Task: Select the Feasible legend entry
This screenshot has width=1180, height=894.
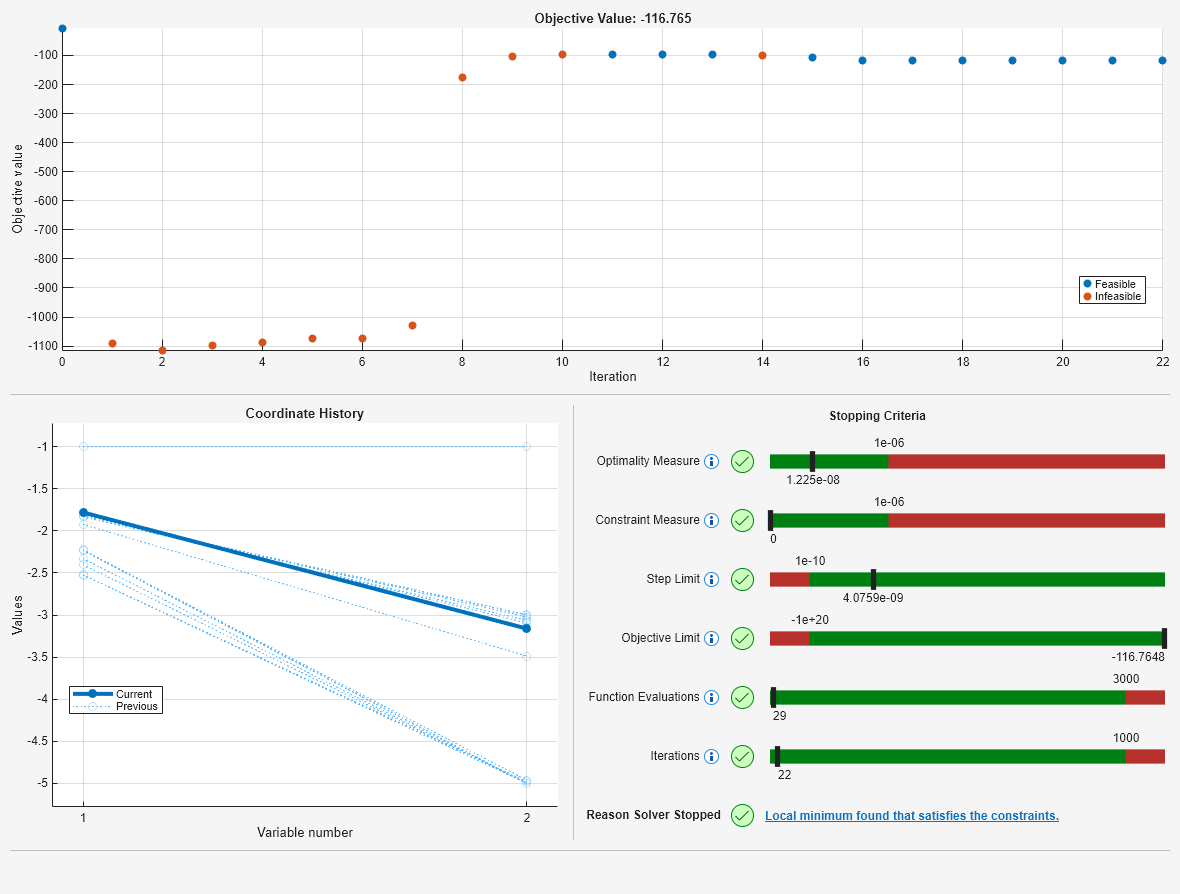Action: click(1113, 284)
